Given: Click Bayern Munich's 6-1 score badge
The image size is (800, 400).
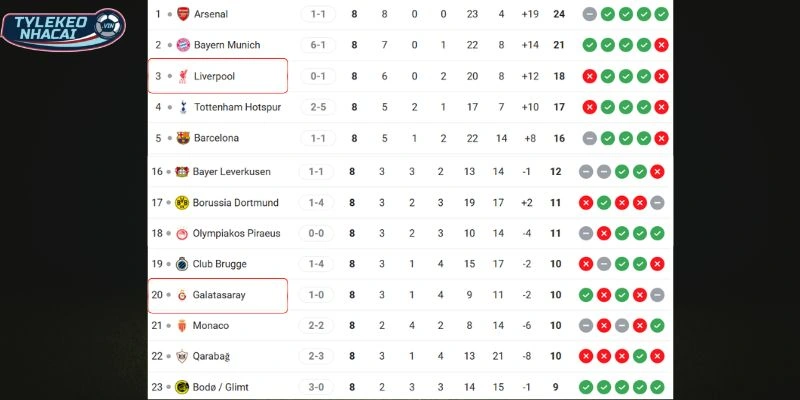Looking at the screenshot, I should point(316,45).
